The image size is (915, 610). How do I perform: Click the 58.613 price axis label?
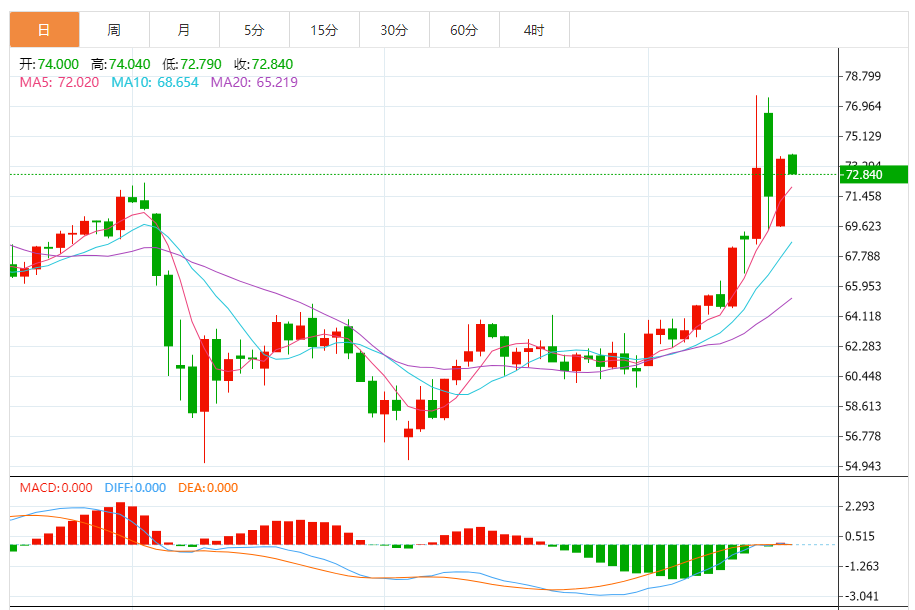coord(863,406)
